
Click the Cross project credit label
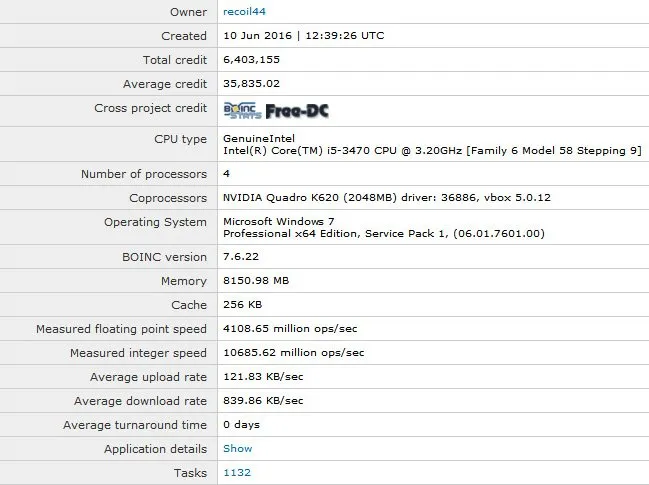click(x=151, y=108)
